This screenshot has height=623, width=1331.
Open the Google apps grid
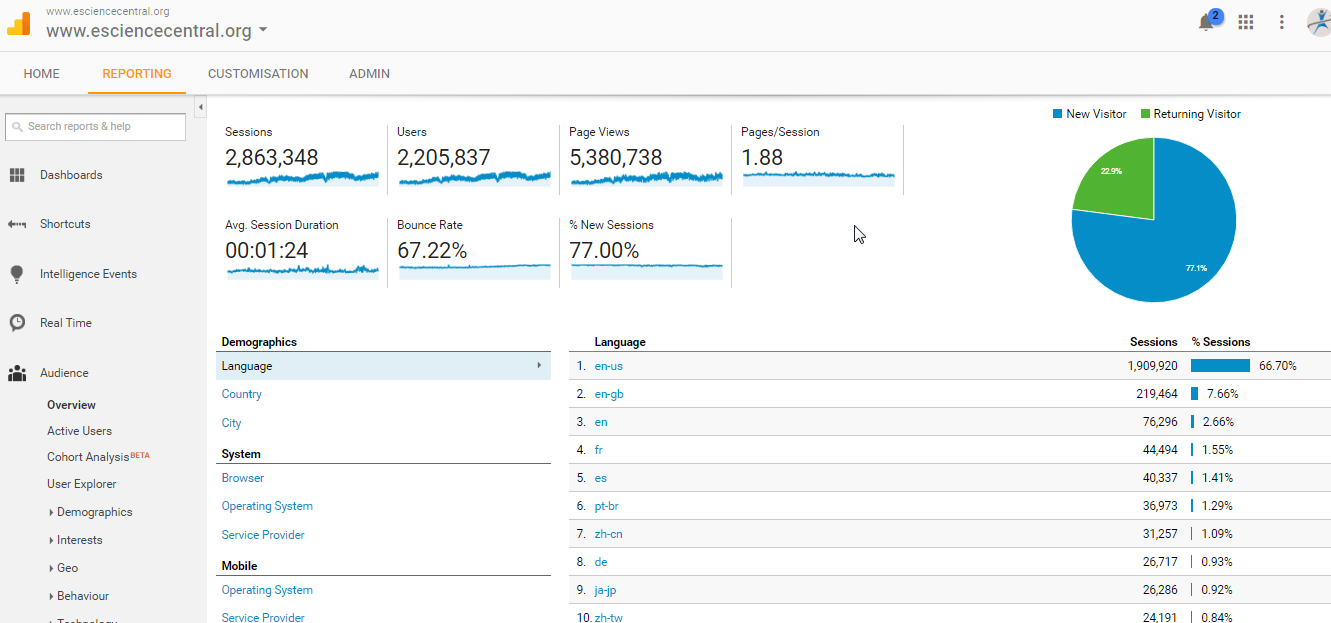click(1245, 20)
